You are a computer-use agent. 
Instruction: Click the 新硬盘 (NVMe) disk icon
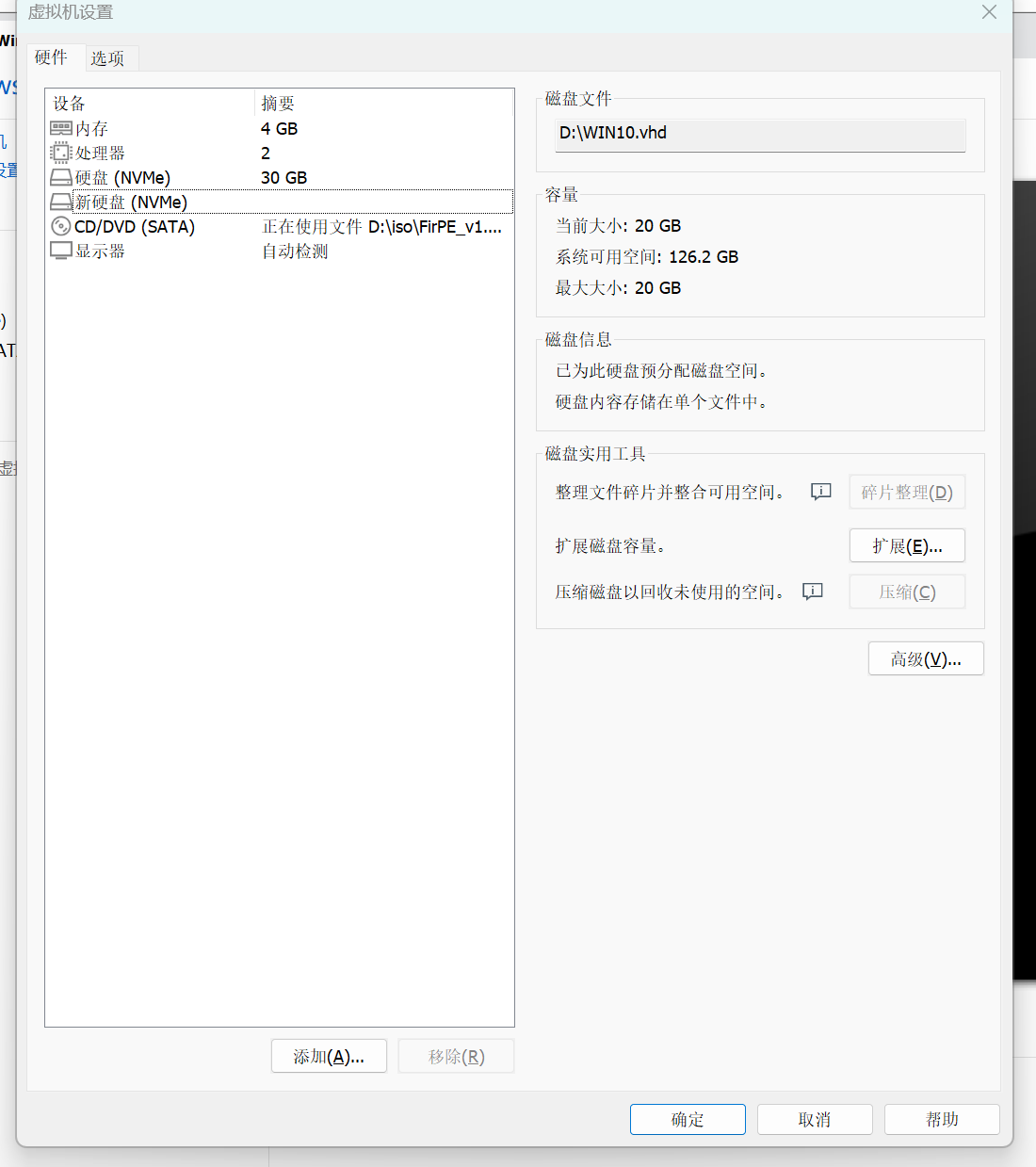click(61, 202)
